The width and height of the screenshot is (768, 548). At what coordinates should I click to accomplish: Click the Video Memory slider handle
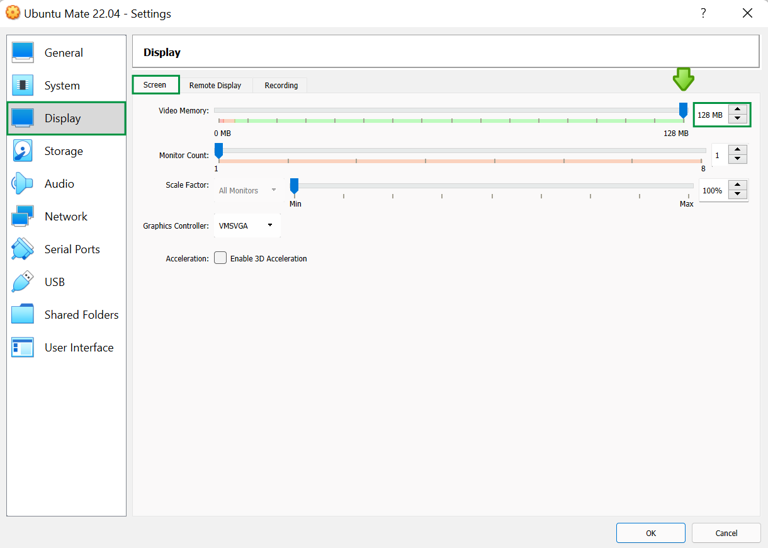pos(683,111)
